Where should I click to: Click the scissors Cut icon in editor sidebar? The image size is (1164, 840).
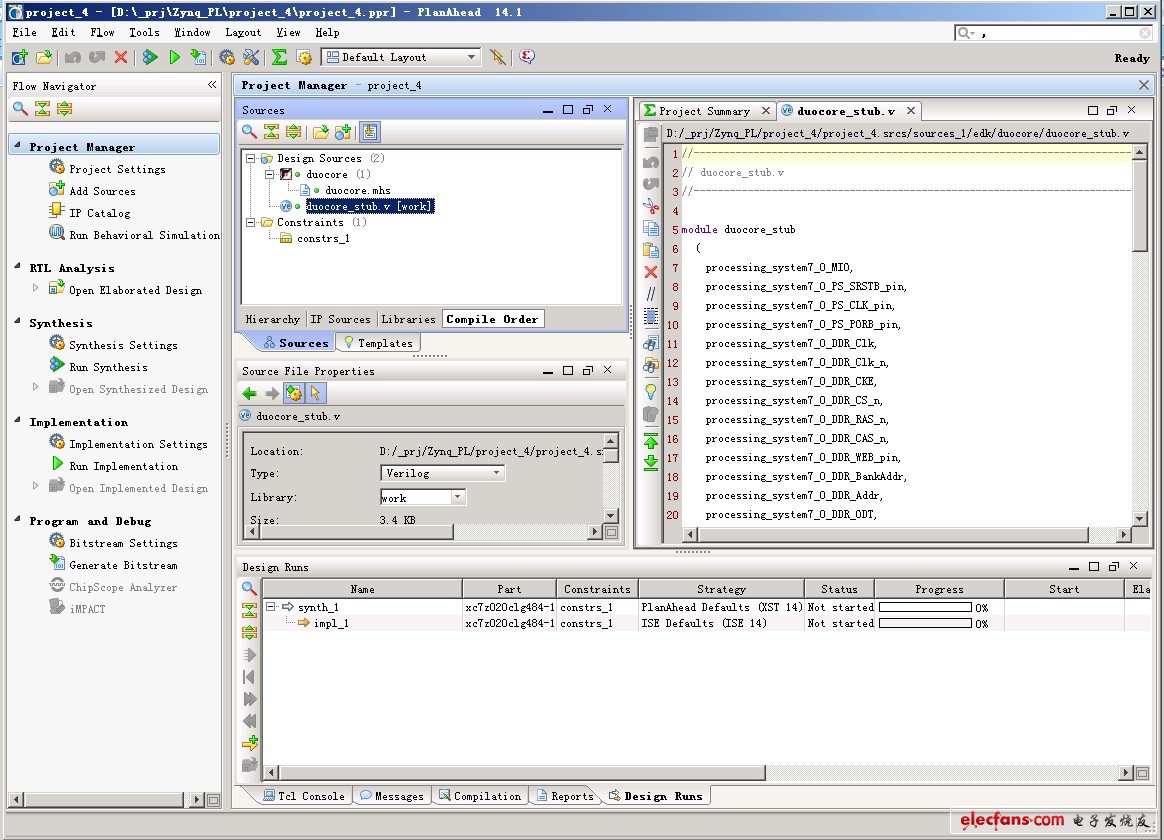[x=651, y=206]
